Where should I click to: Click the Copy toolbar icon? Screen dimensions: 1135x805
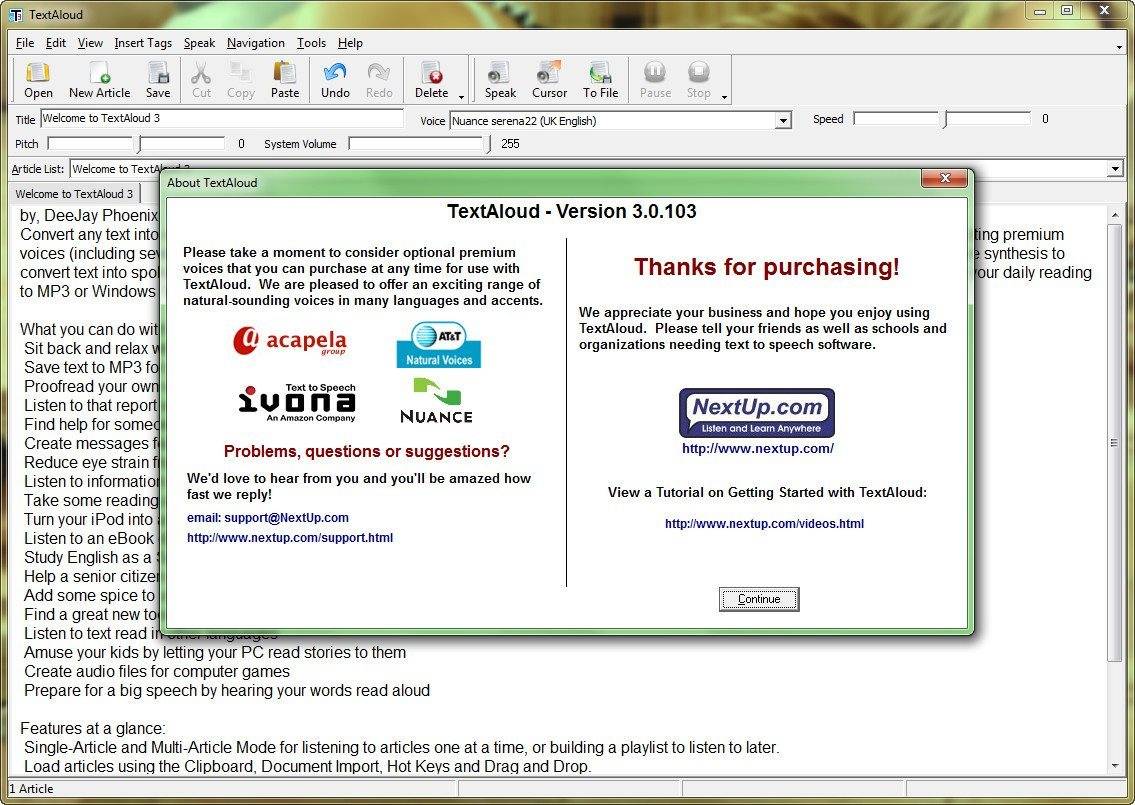pos(240,80)
